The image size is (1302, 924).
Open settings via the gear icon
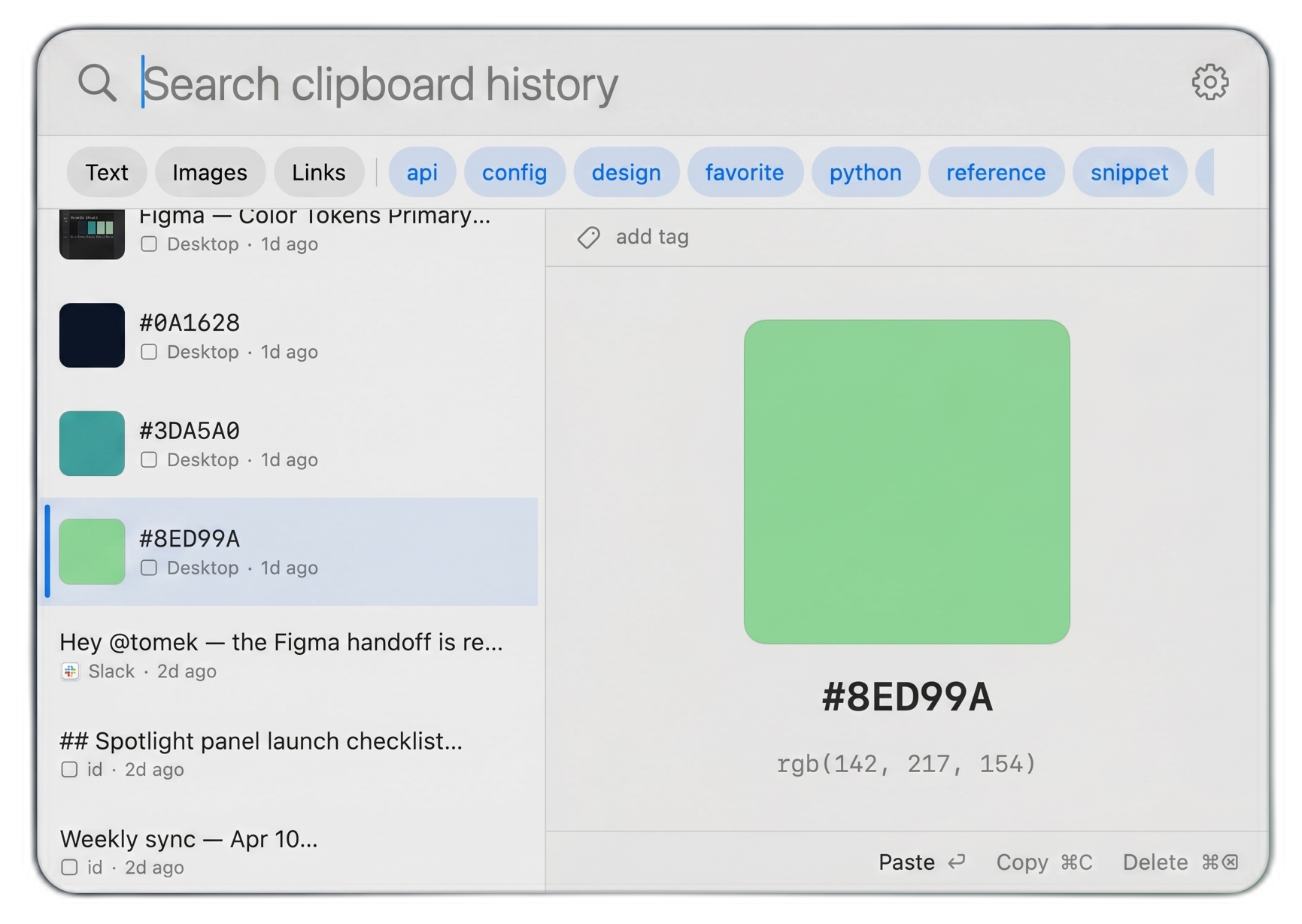[1209, 81]
